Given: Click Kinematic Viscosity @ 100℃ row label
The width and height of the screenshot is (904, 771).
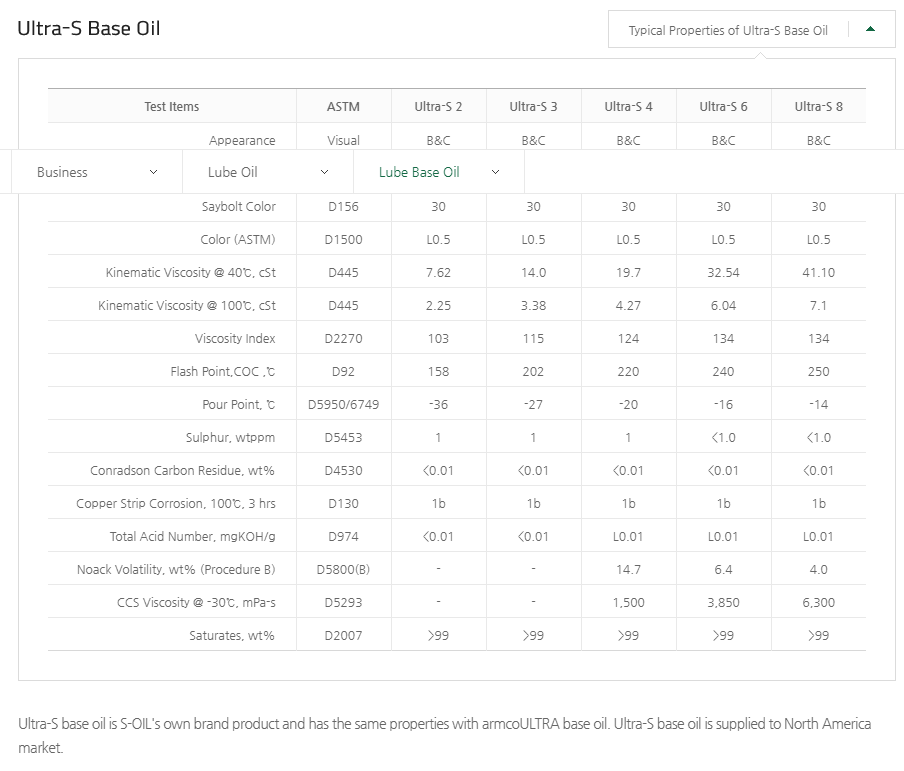Looking at the screenshot, I should click(187, 305).
